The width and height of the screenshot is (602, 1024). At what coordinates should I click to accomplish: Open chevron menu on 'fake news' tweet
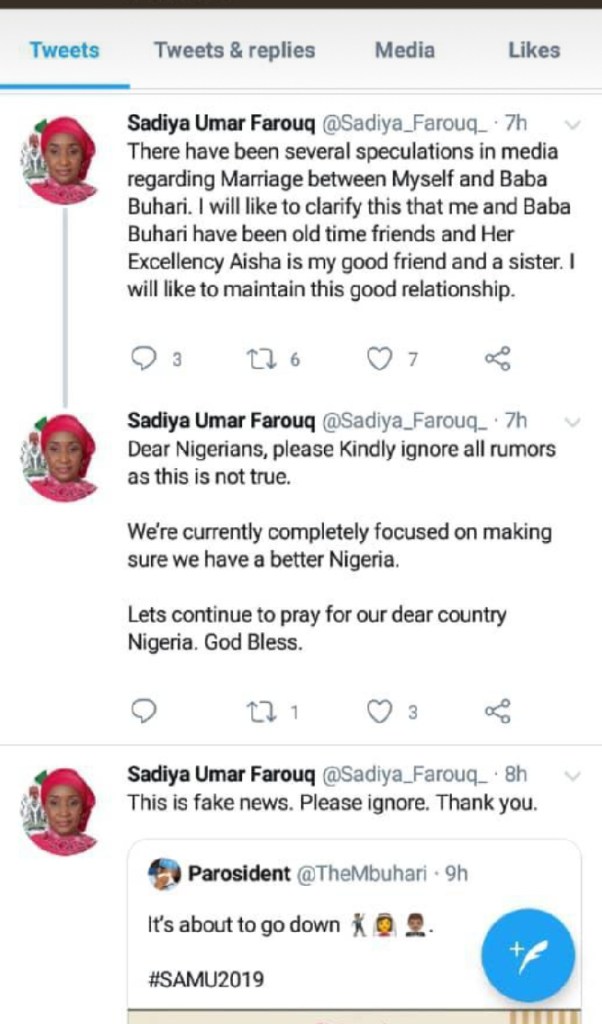(x=573, y=775)
